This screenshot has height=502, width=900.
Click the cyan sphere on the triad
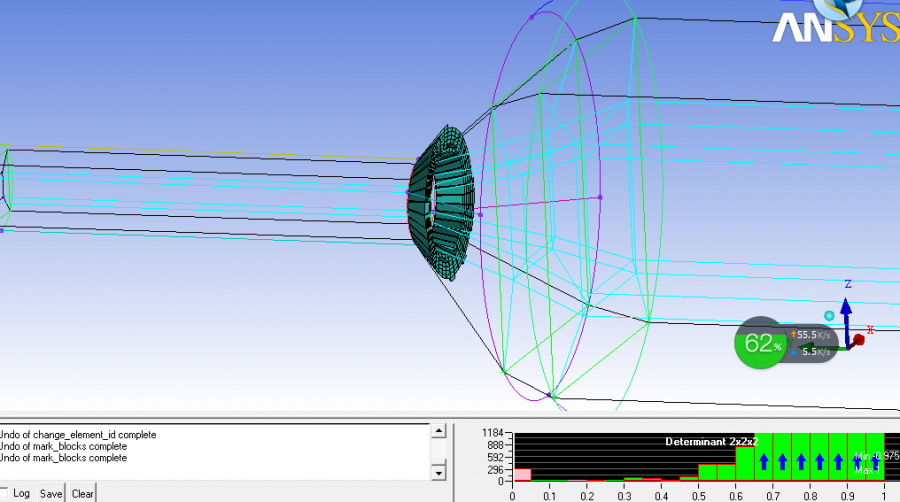[829, 316]
